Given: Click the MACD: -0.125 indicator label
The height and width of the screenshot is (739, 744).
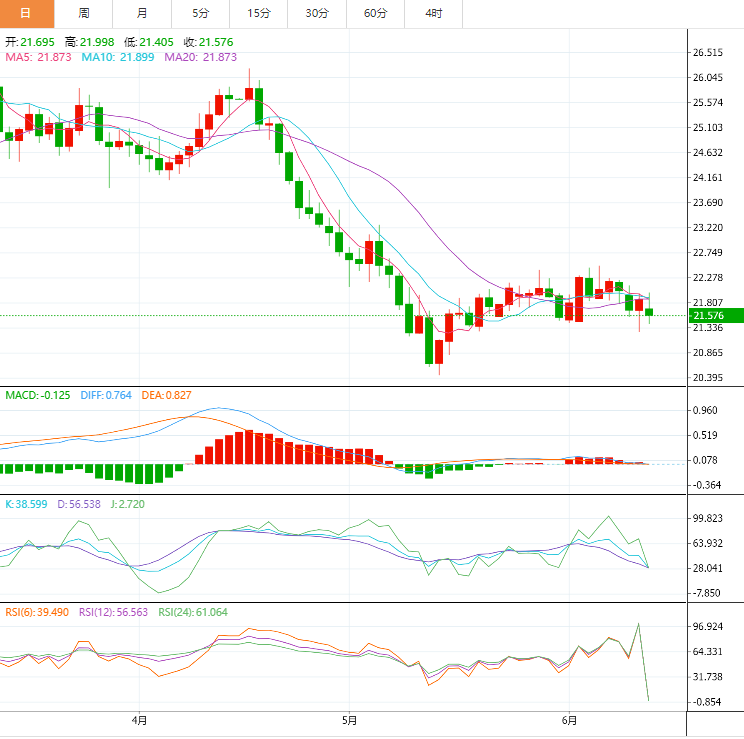Looking at the screenshot, I should 37,395.
